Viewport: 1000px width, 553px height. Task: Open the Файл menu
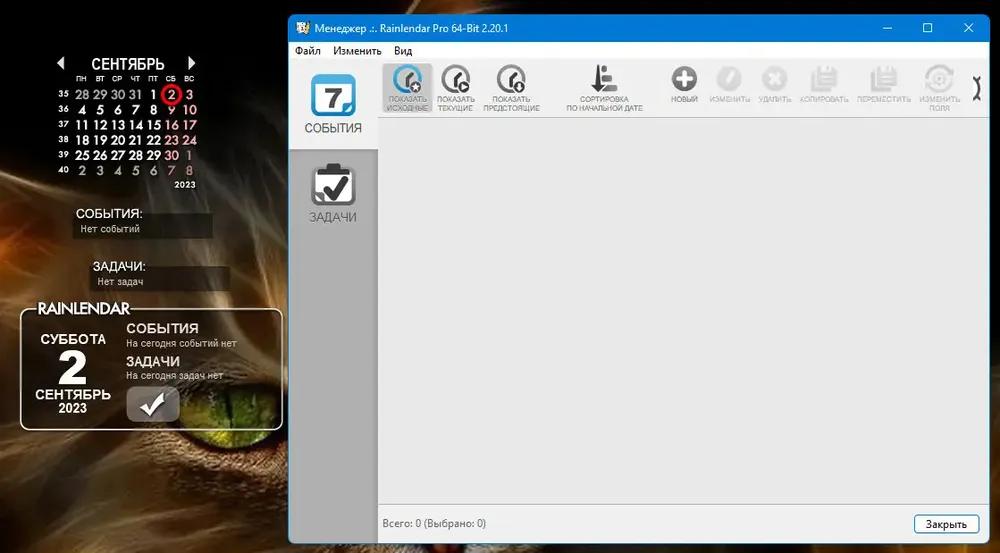pos(307,51)
